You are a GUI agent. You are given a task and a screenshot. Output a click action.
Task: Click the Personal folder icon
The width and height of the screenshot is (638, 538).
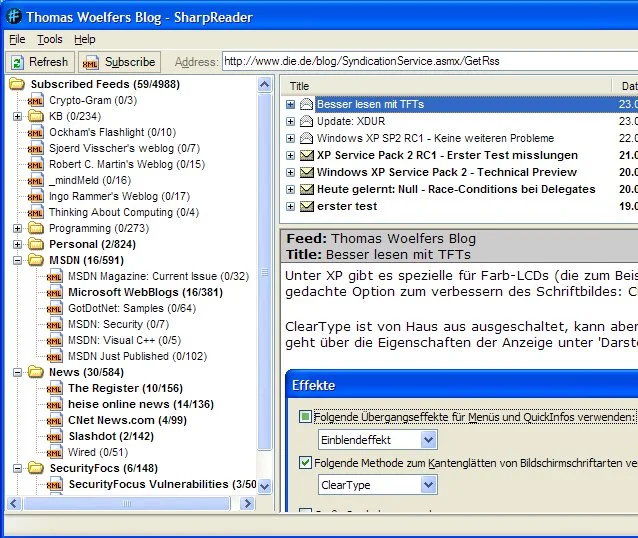pos(36,244)
